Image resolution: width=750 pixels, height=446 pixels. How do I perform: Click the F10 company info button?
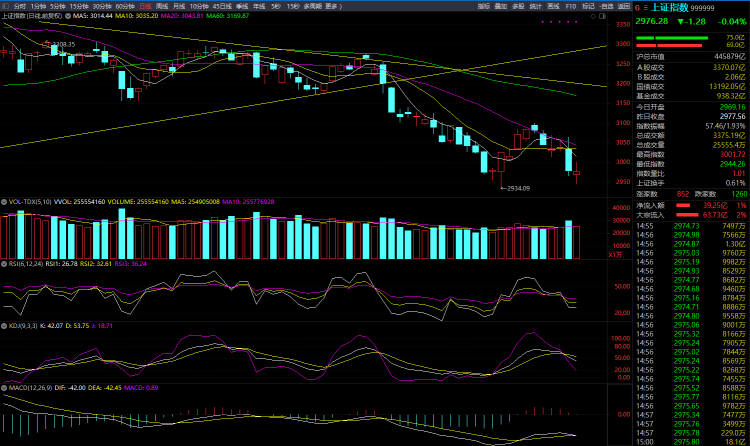pos(571,6)
